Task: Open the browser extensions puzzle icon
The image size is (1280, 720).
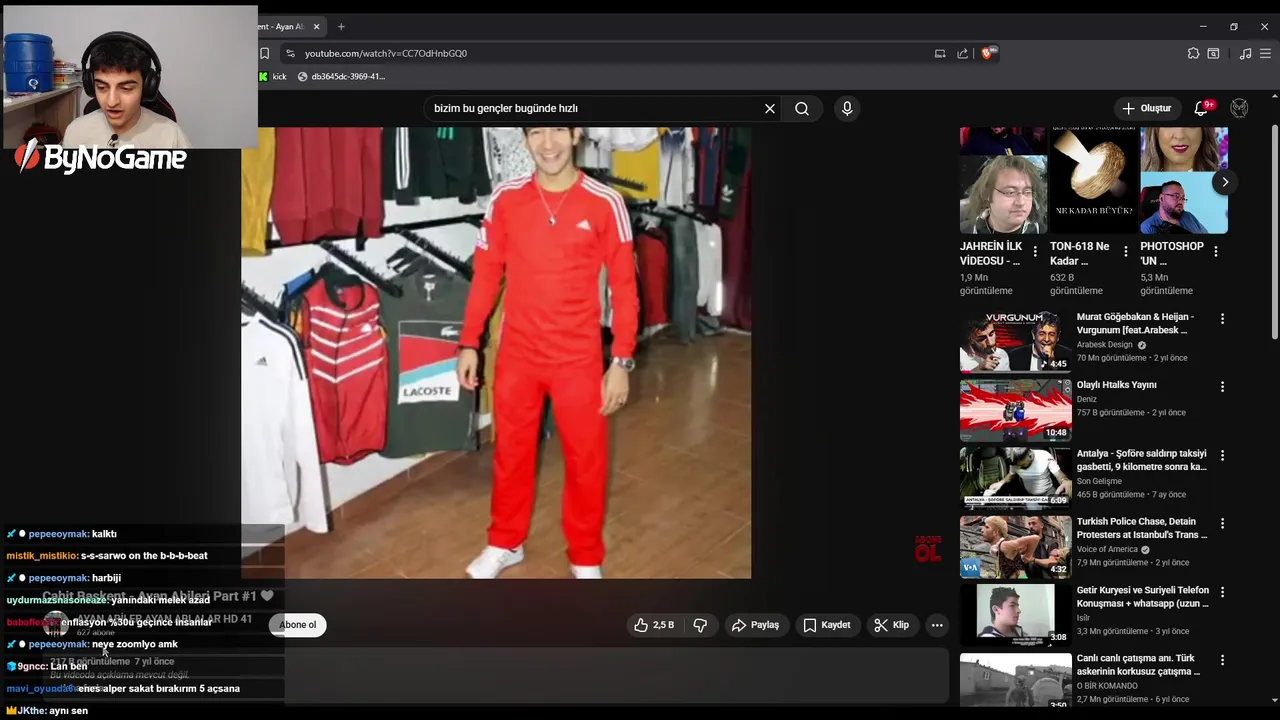Action: tap(1193, 53)
